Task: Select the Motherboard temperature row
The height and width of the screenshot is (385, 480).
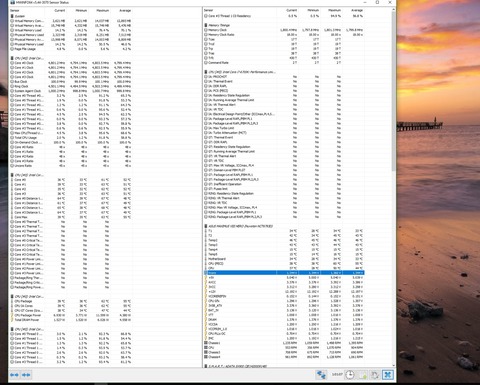Action: point(284,259)
